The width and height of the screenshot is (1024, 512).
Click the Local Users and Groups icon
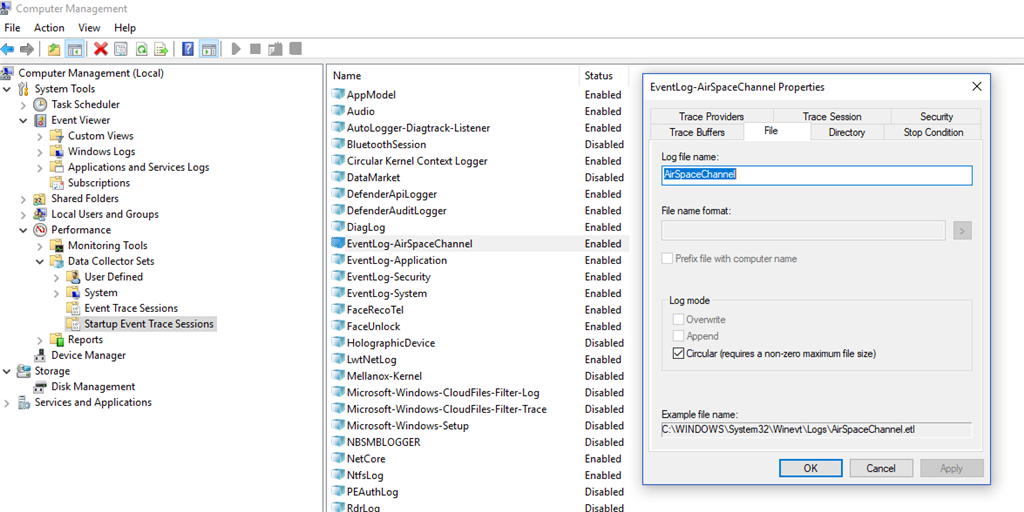pyautogui.click(x=40, y=214)
